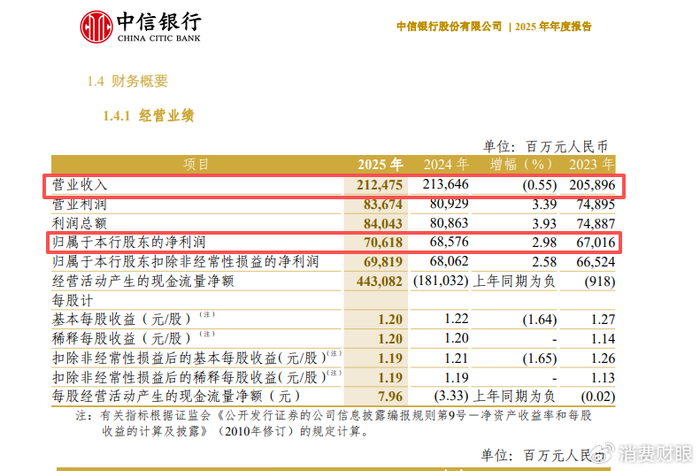Click the per-share cash flow 2023 value (0.02)
The height and width of the screenshot is (471, 700).
pyautogui.click(x=598, y=396)
